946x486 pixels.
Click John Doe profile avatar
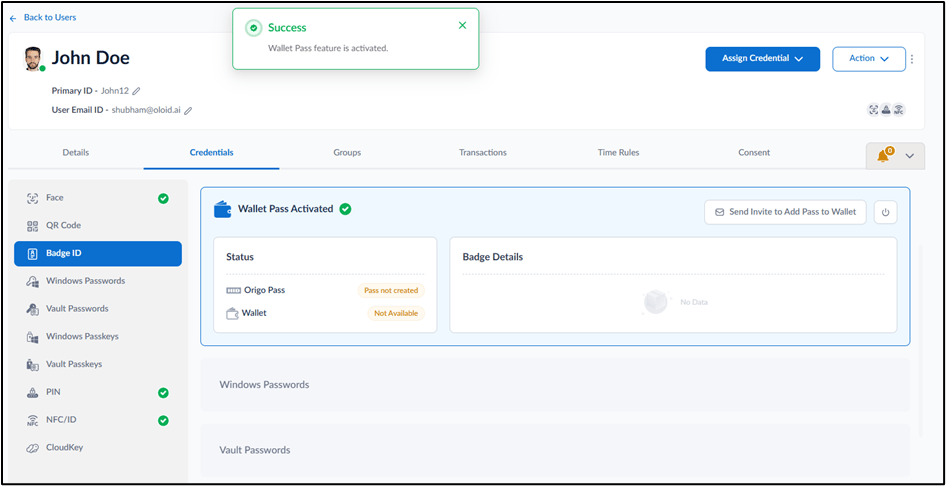[34, 59]
